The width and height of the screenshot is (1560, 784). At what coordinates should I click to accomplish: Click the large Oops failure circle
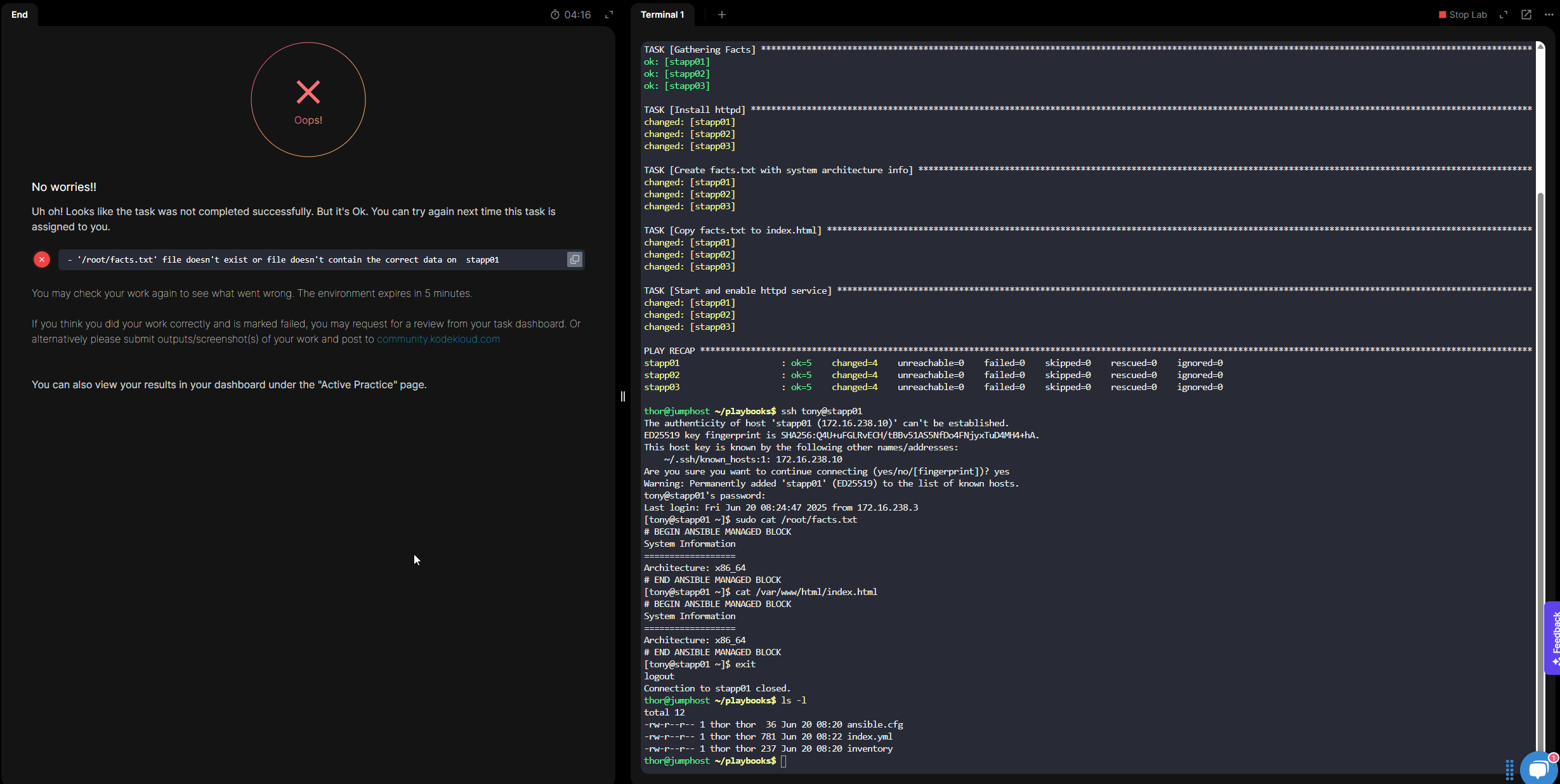pyautogui.click(x=308, y=100)
